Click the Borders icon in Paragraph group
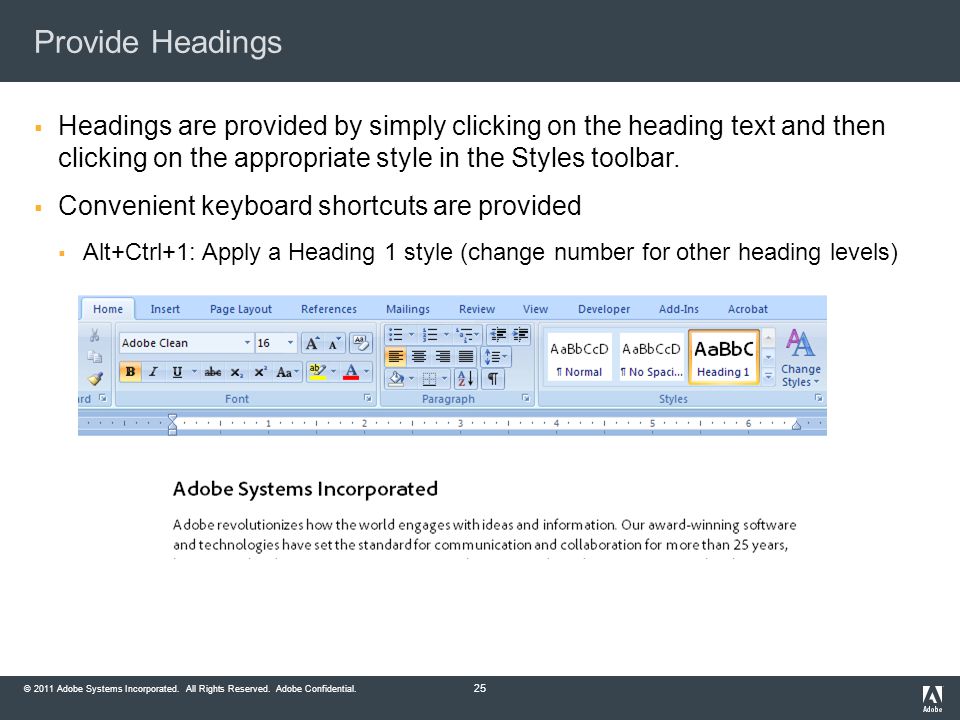 429,379
